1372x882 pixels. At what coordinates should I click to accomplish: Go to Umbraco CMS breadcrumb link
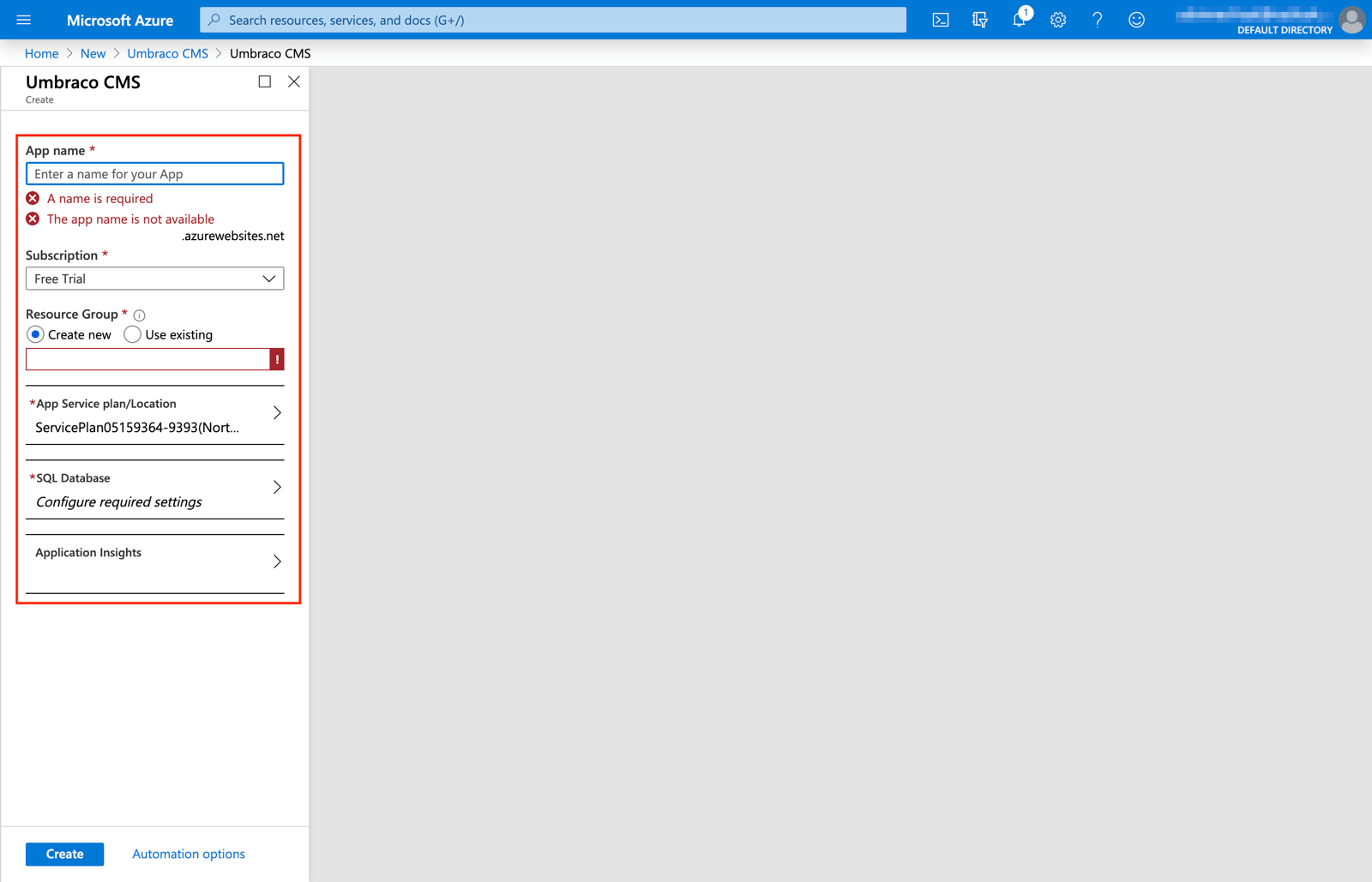pyautogui.click(x=167, y=53)
